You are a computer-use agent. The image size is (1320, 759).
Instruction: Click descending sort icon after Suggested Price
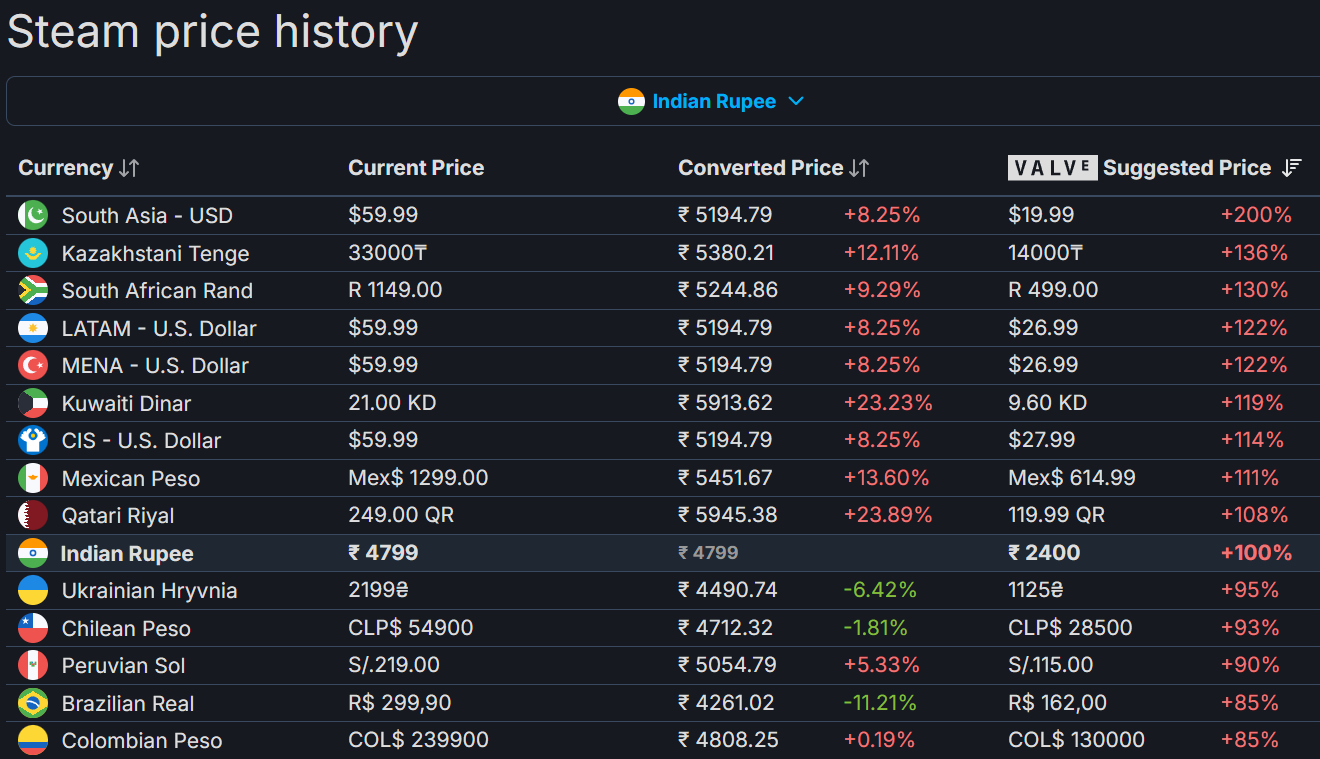click(1292, 168)
